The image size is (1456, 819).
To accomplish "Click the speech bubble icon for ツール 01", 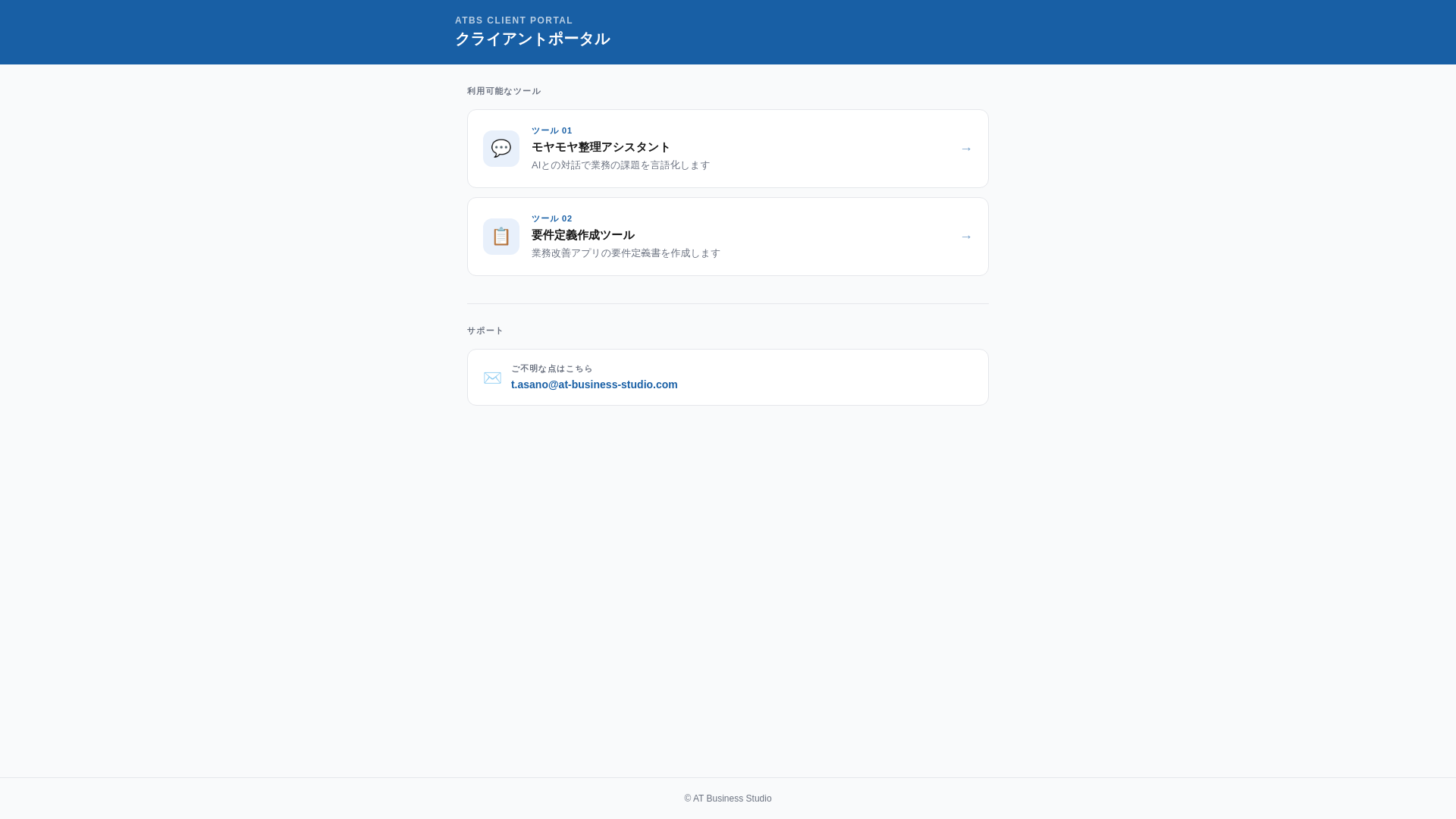I will (501, 149).
